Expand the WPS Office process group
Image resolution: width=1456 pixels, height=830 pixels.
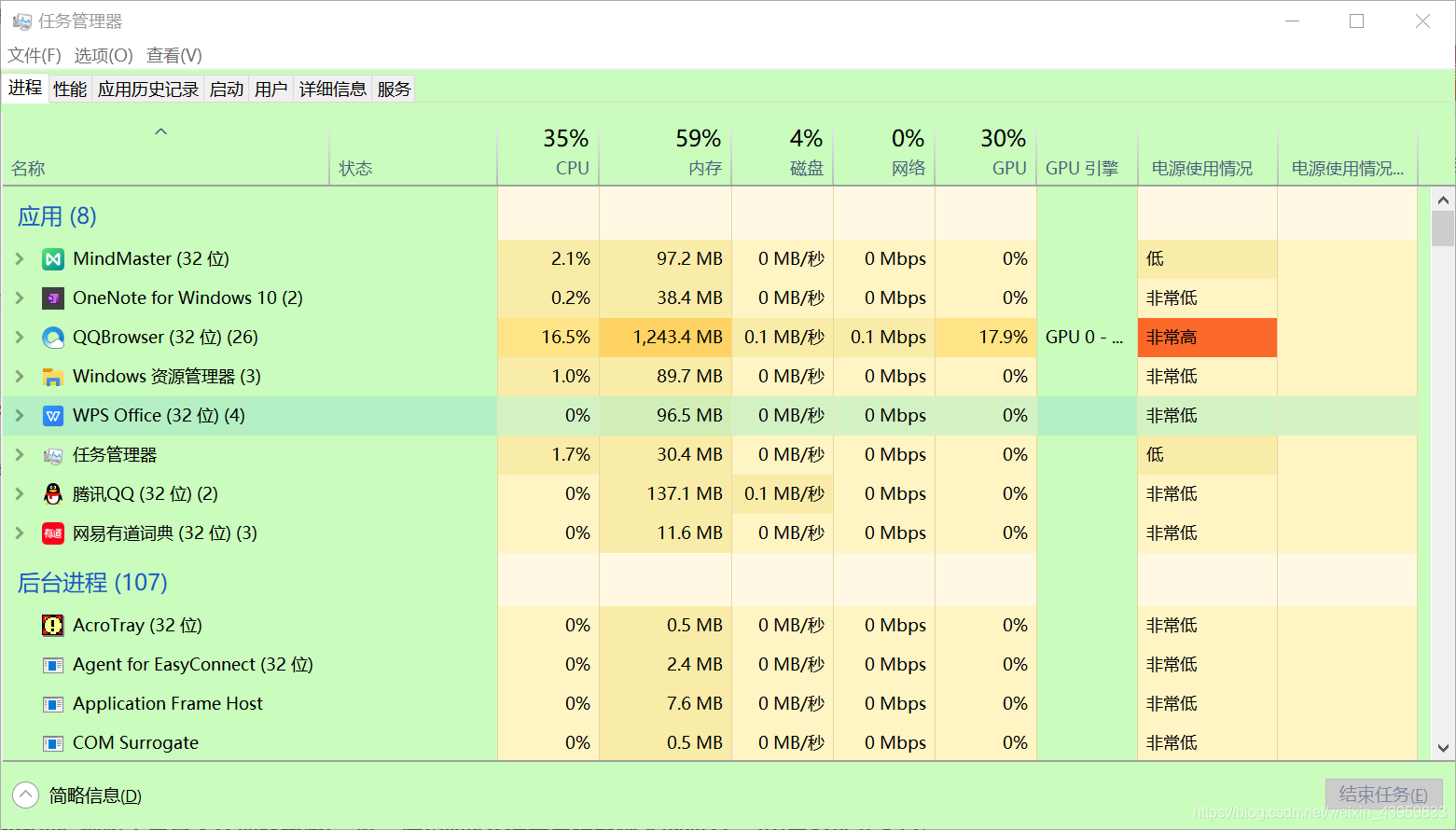[x=20, y=416]
